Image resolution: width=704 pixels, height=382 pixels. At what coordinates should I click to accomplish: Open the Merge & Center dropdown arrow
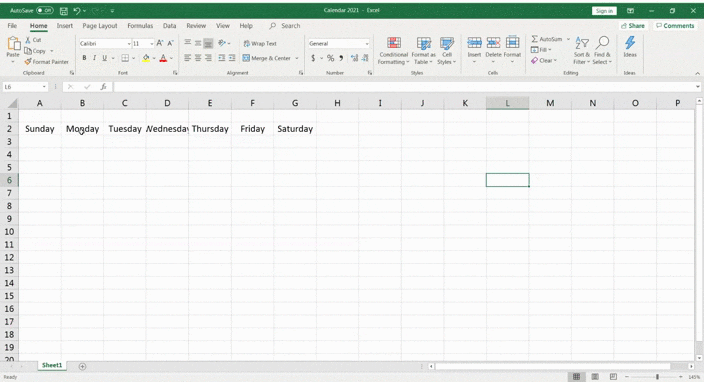coord(297,58)
